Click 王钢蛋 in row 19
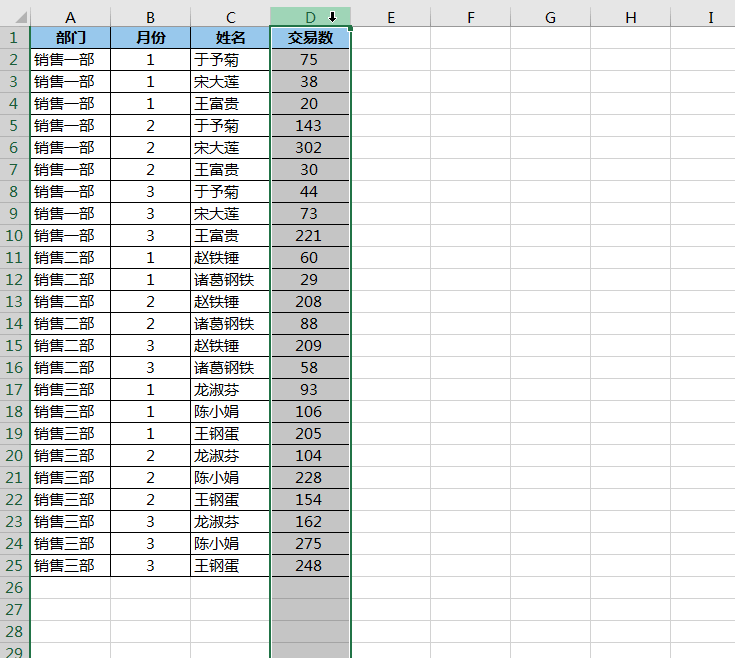This screenshot has height=658, width=735. click(217, 434)
